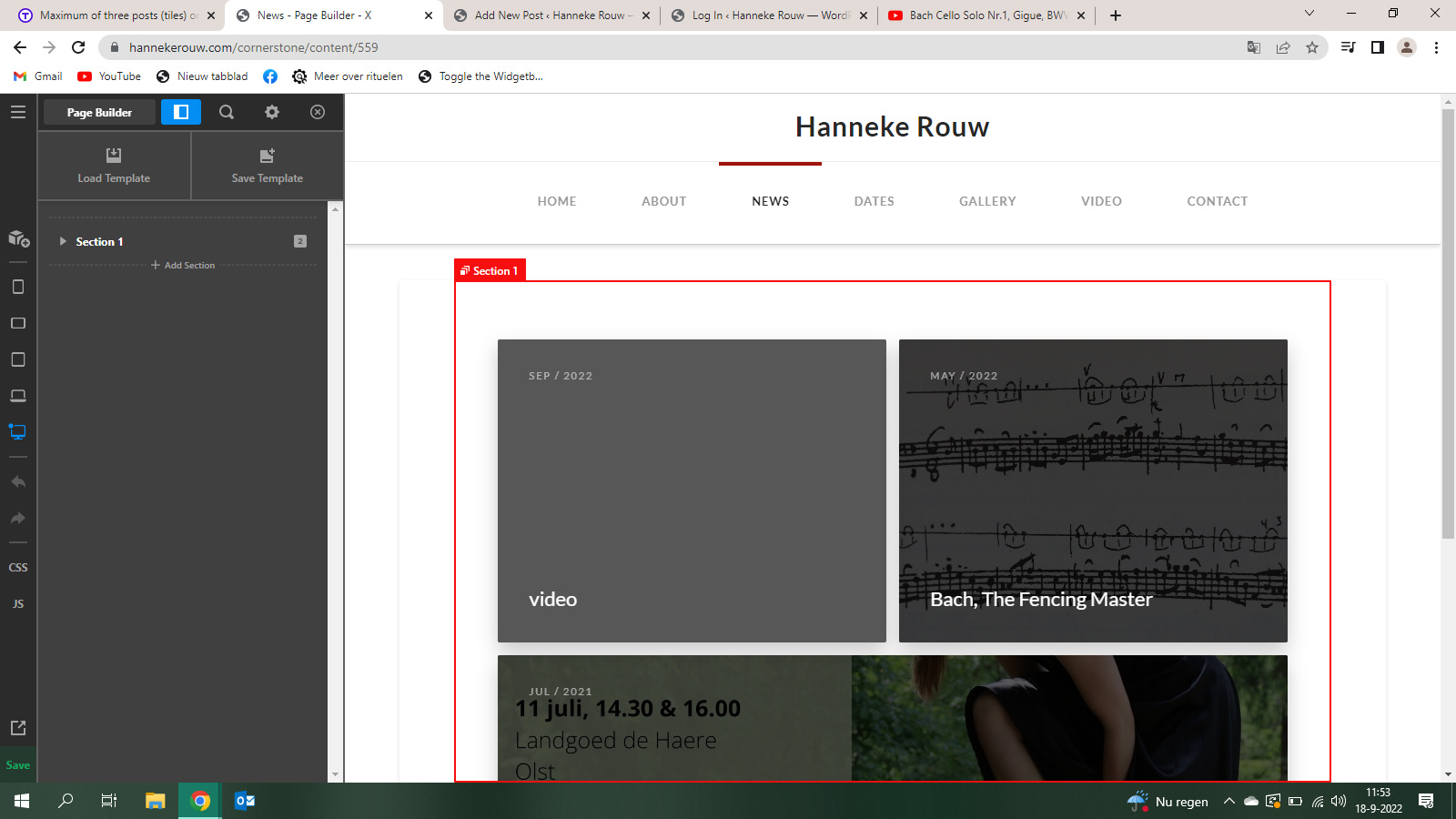
Task: Close the Page Builder panel
Action: coord(318,112)
